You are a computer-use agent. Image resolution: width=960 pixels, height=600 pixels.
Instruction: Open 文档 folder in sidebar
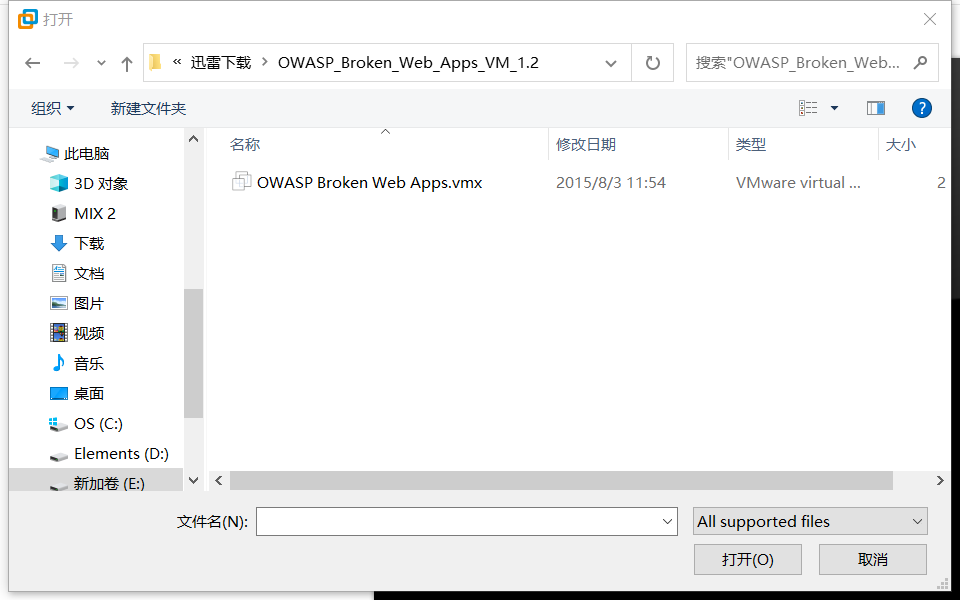(89, 274)
